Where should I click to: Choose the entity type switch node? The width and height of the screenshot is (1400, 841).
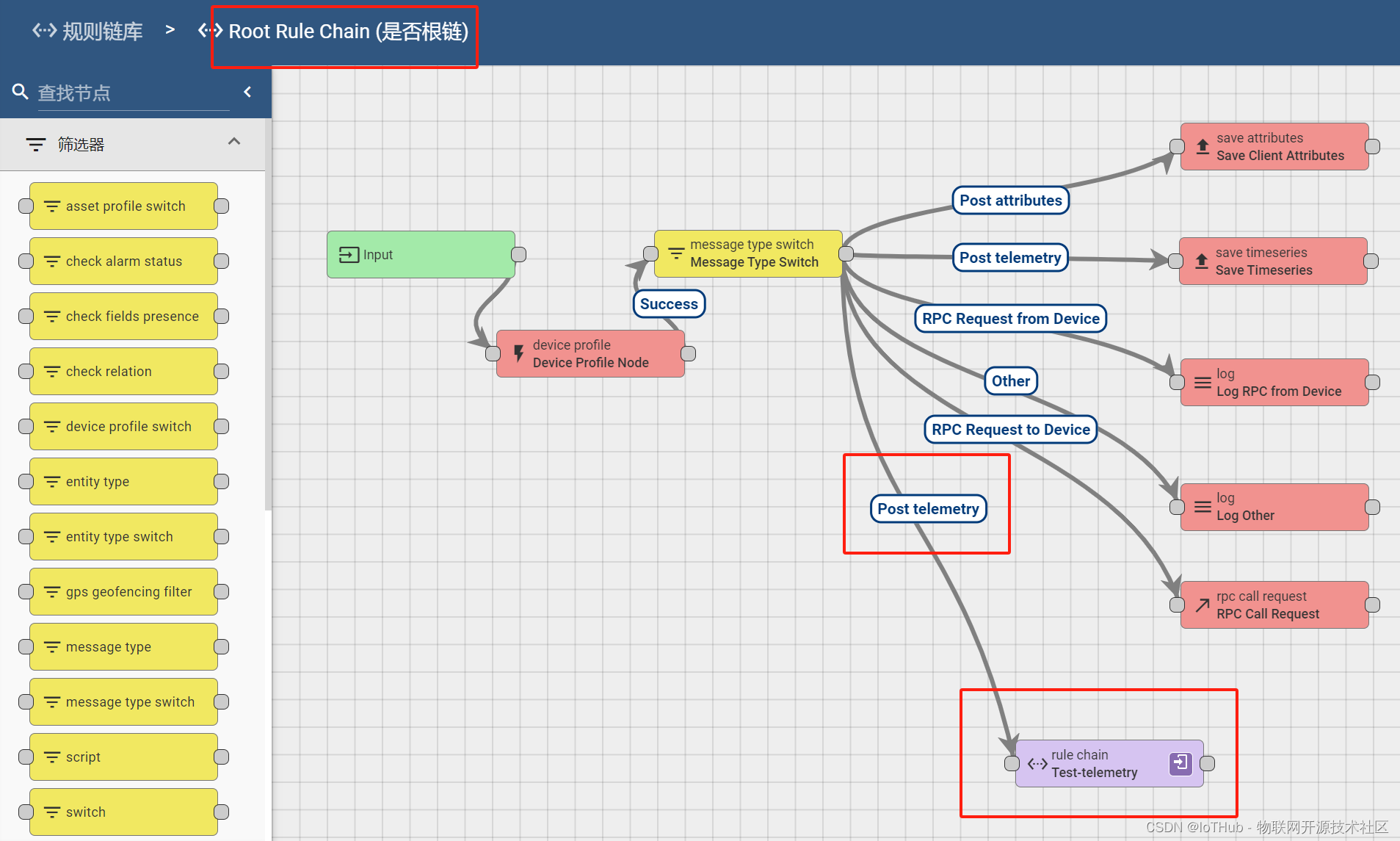point(124,537)
